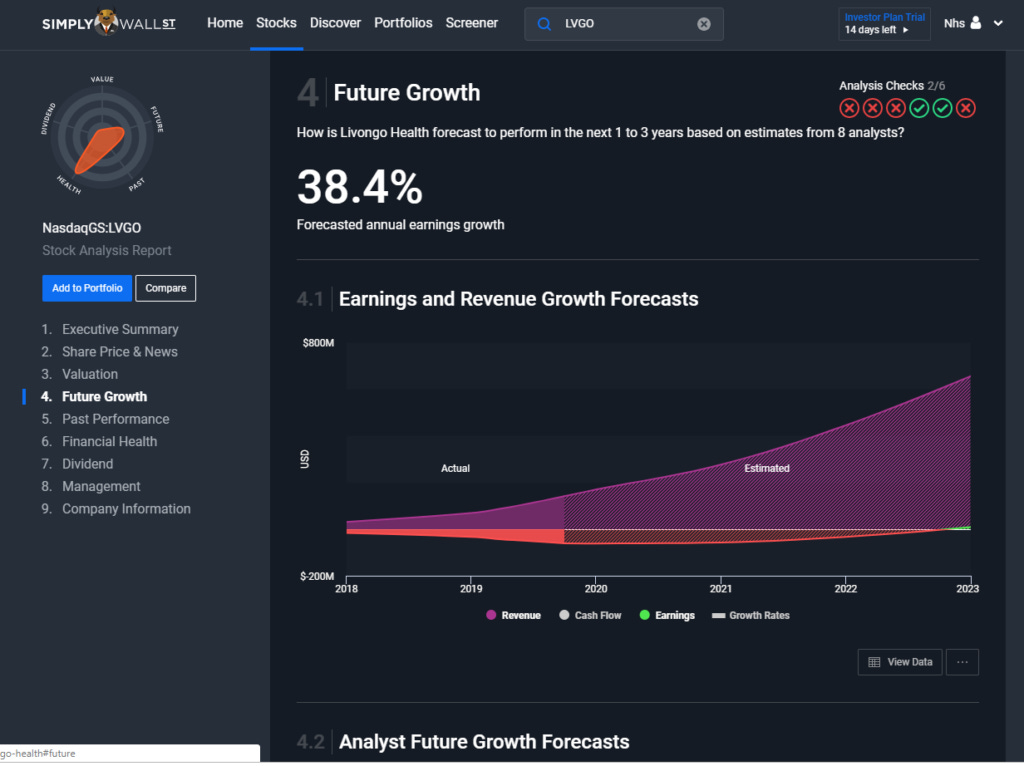1024x766 pixels.
Task: Click the Analysis Checks 2/6 label
Action: (891, 86)
